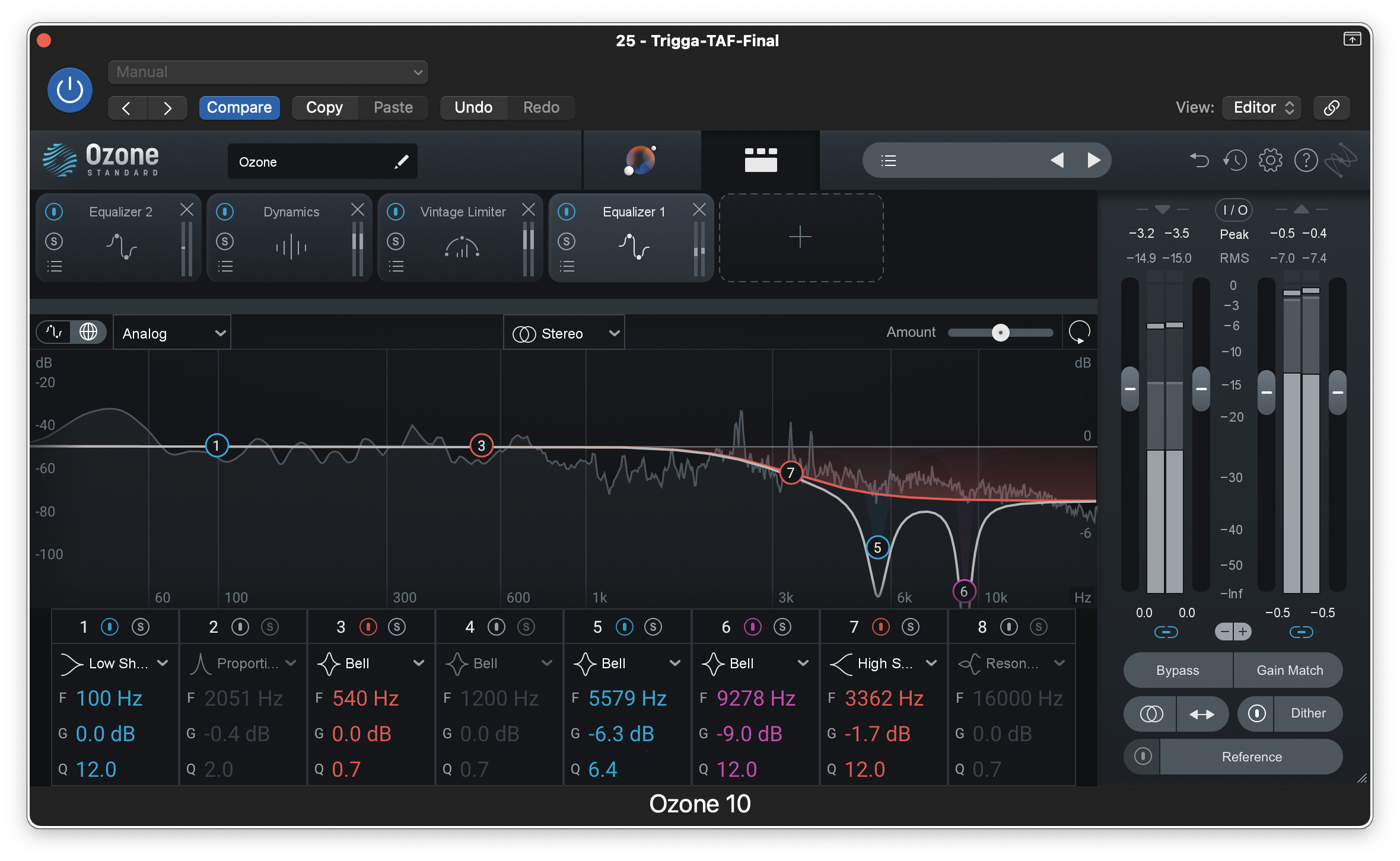
Task: Select EQ node 7 on graph
Action: click(790, 473)
